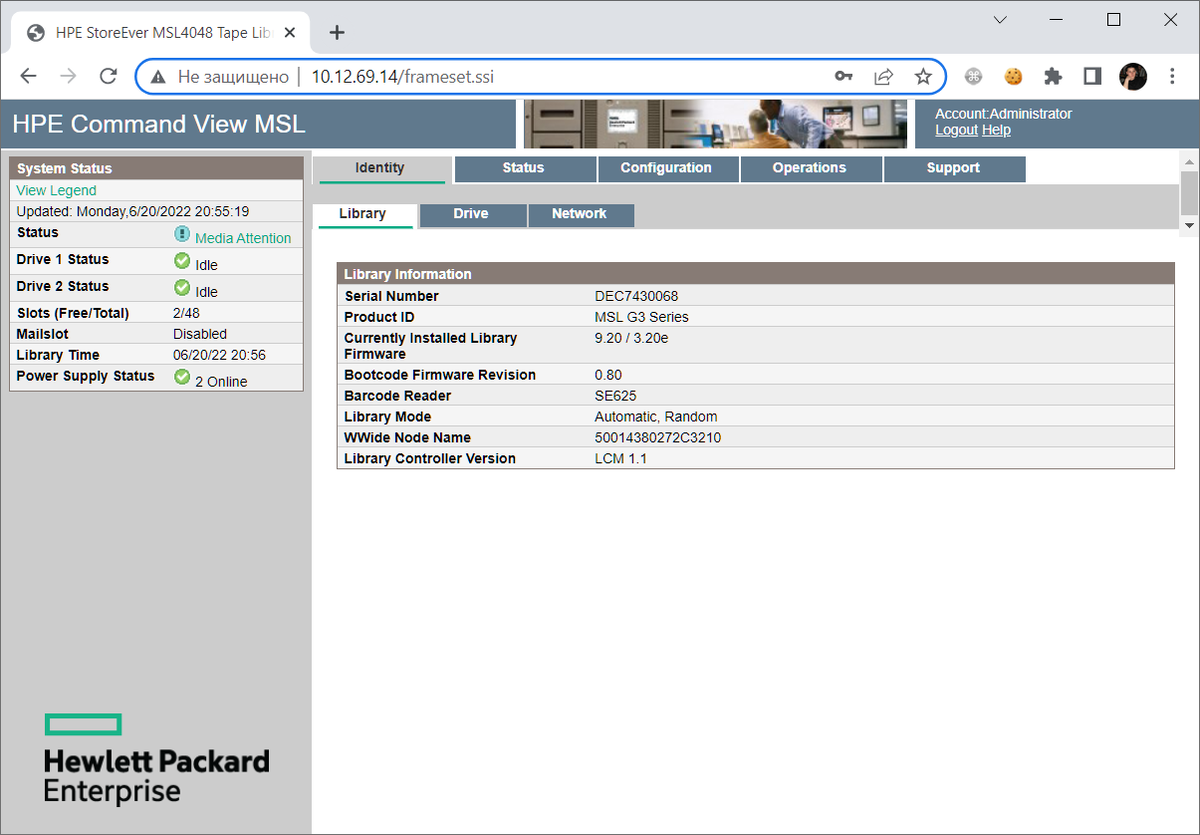1200x835 pixels.
Task: Click barcode reader value SE625
Action: [x=616, y=396]
